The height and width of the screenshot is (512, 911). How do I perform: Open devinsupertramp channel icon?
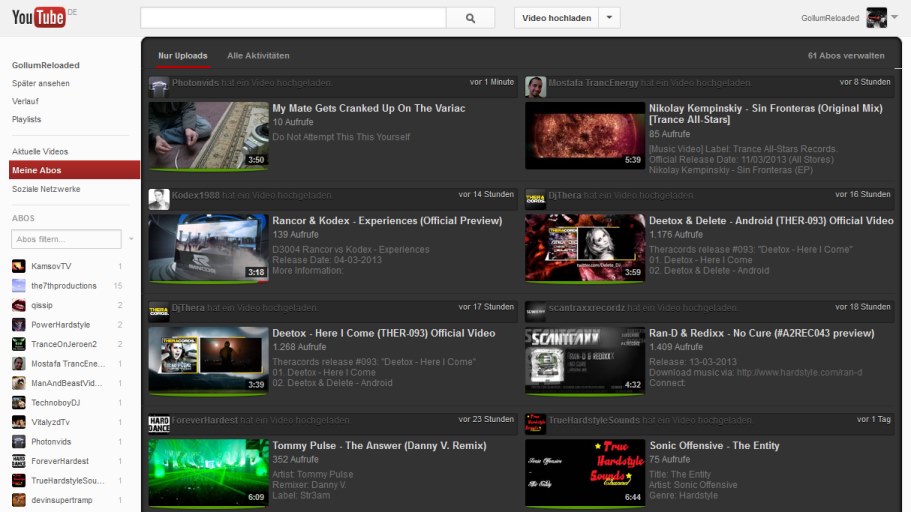point(19,500)
